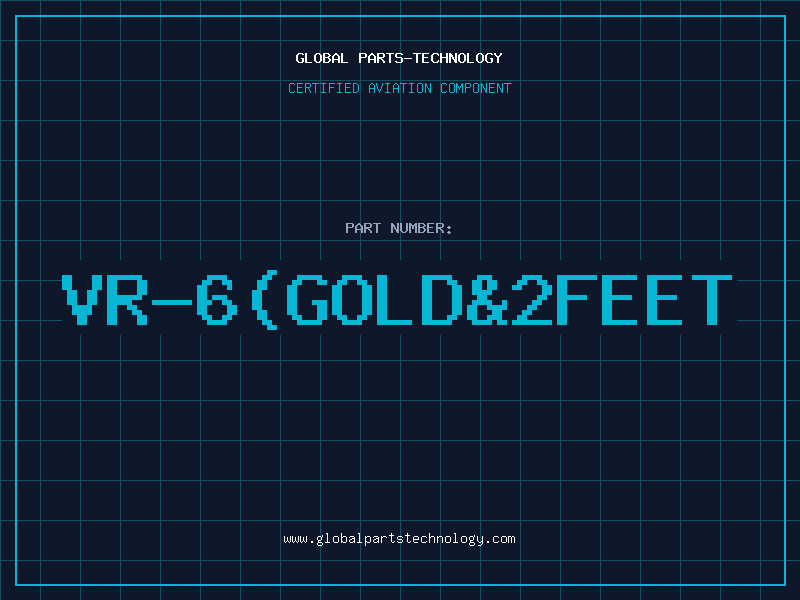Select the 'CERTIFIED AVIATION COMPONENT' subtitle
800x600 pixels.
(399, 88)
